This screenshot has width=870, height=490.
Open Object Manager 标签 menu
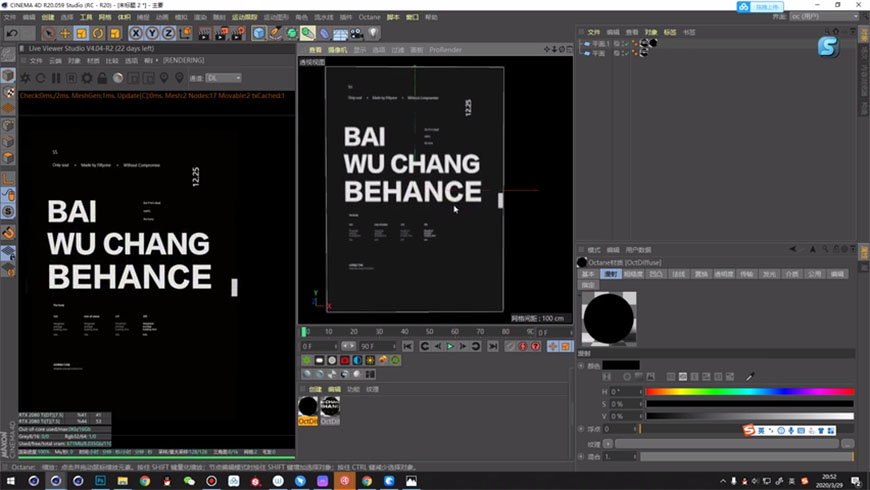point(670,32)
